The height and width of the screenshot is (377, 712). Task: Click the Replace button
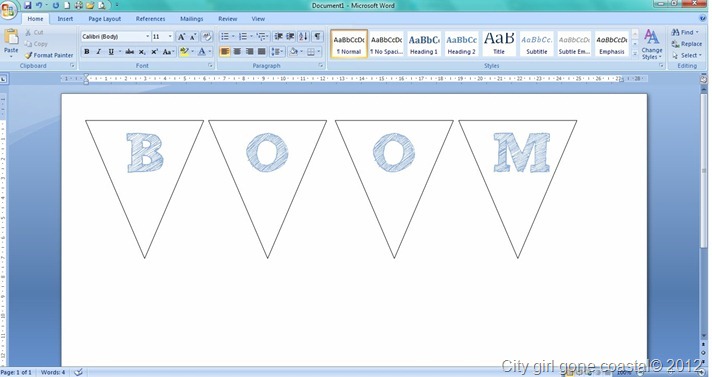[x=687, y=44]
